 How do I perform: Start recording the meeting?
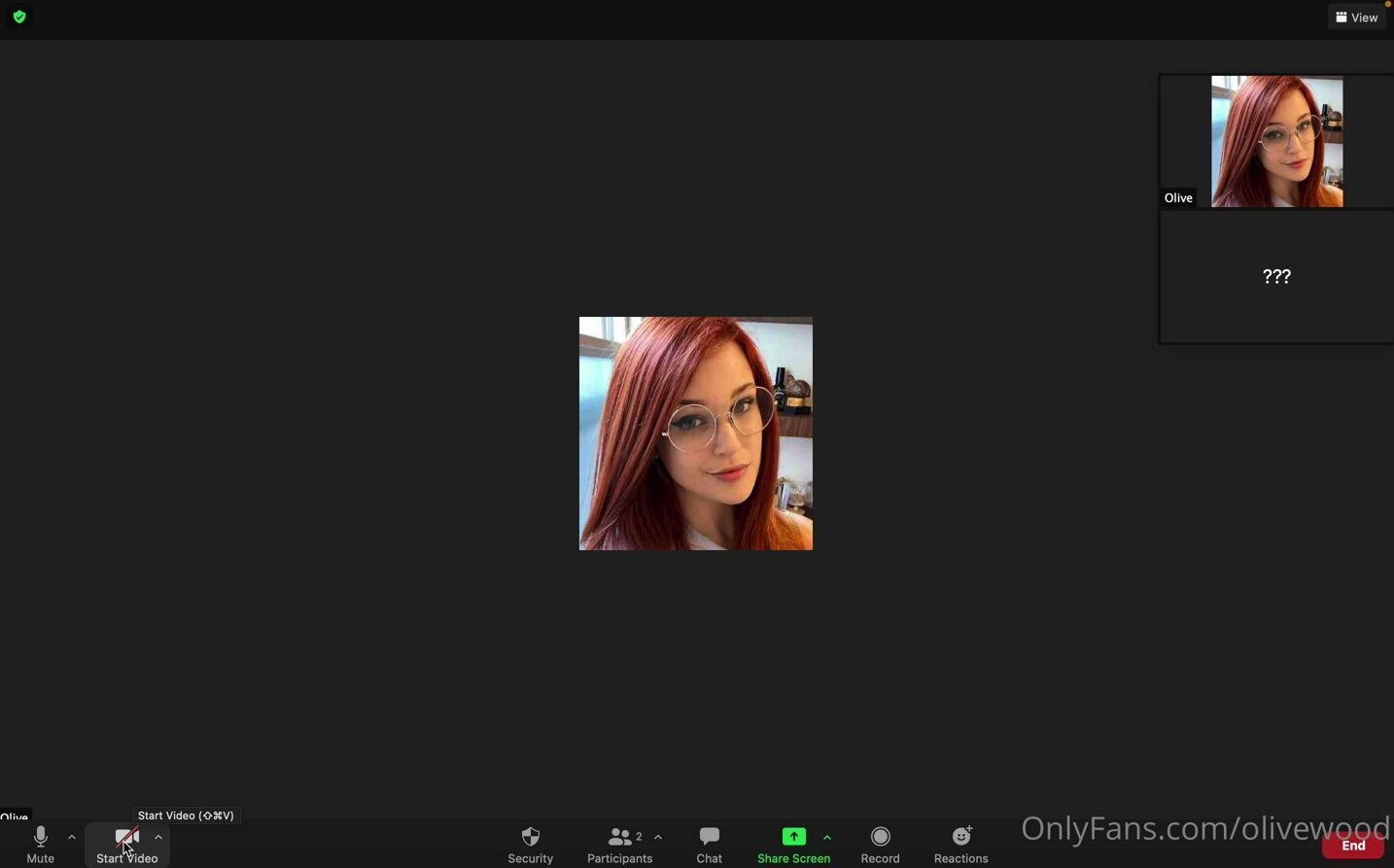880,844
